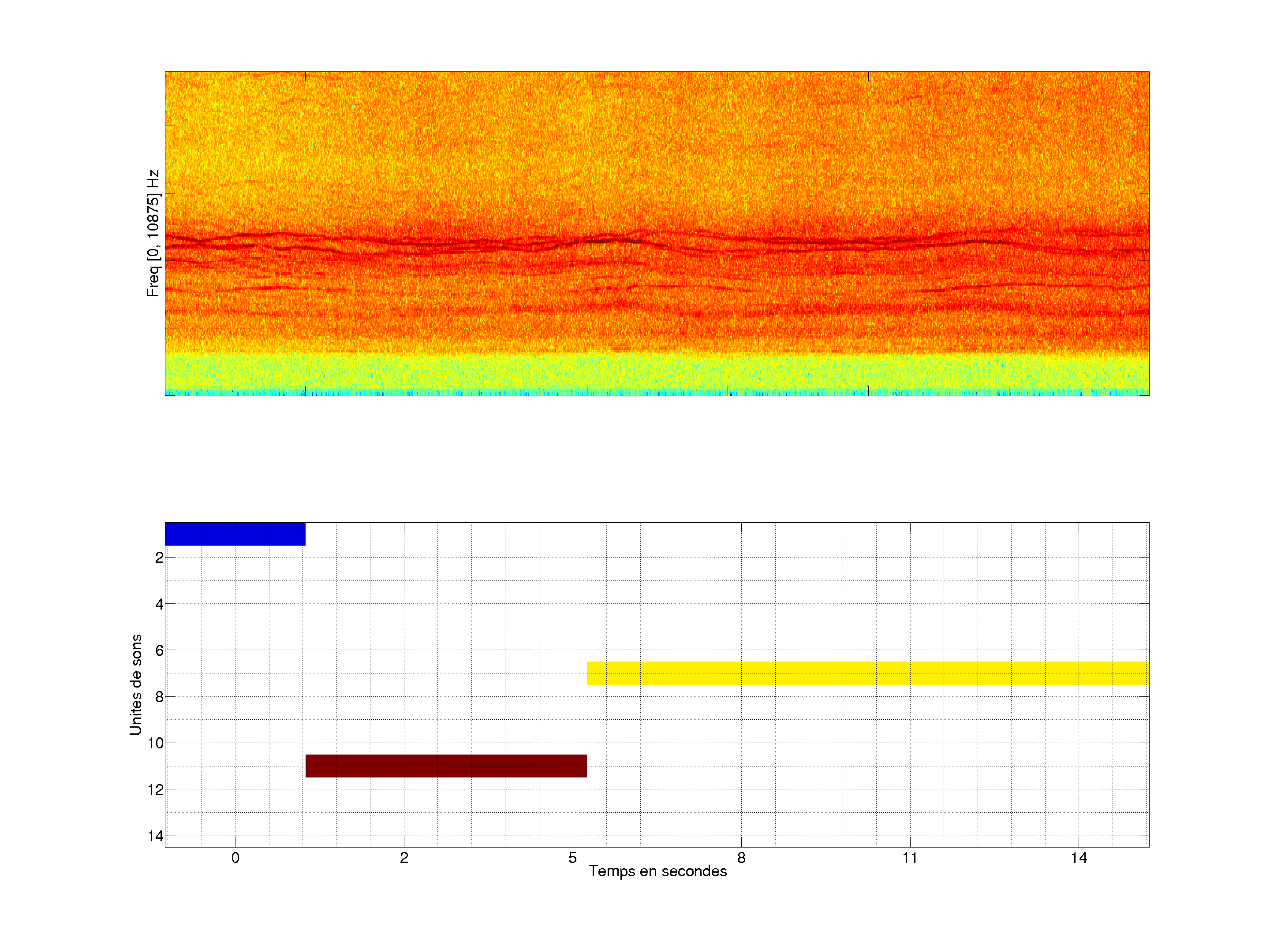The image size is (1270, 952).
Task: Click y-axis tick label 6
Action: point(159,651)
